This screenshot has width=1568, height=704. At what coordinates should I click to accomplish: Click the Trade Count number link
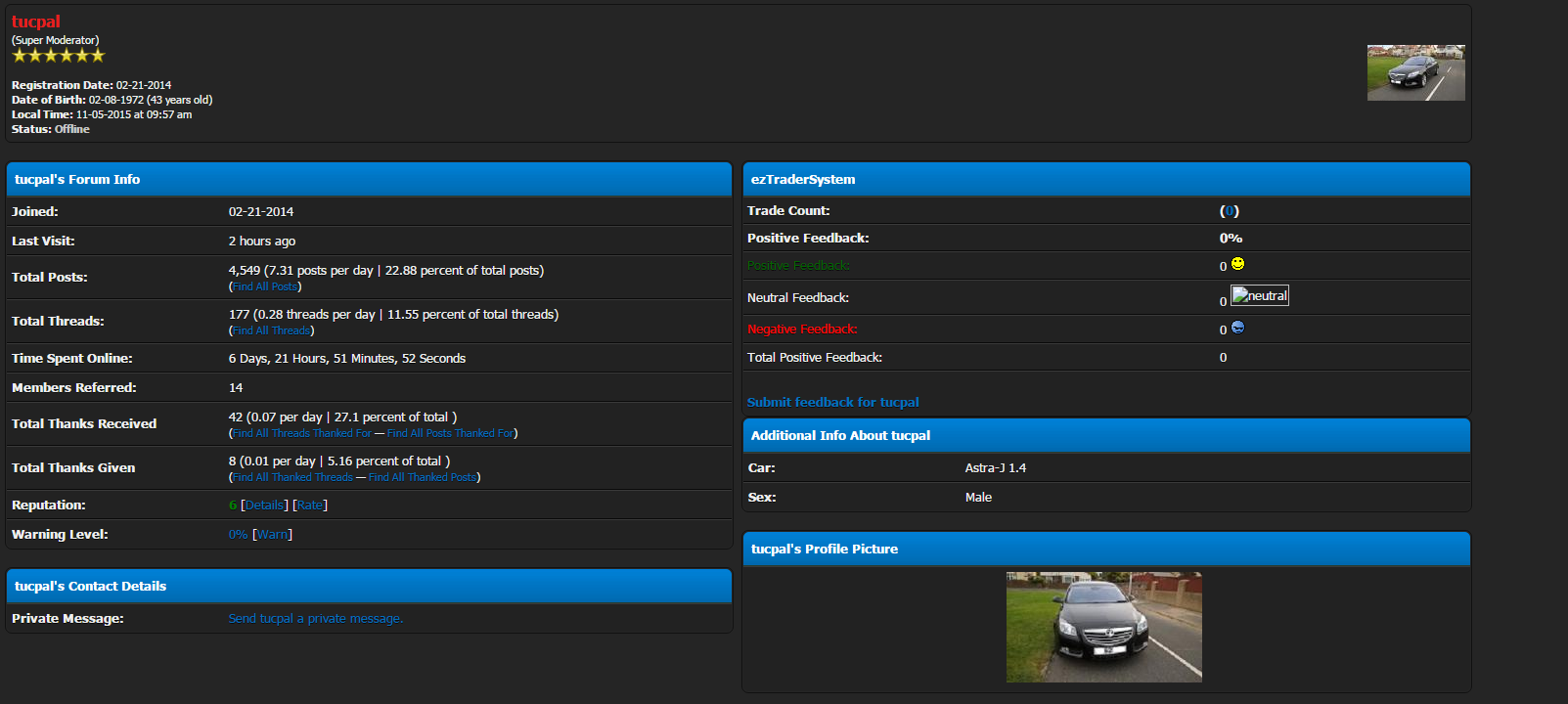coord(1230,211)
